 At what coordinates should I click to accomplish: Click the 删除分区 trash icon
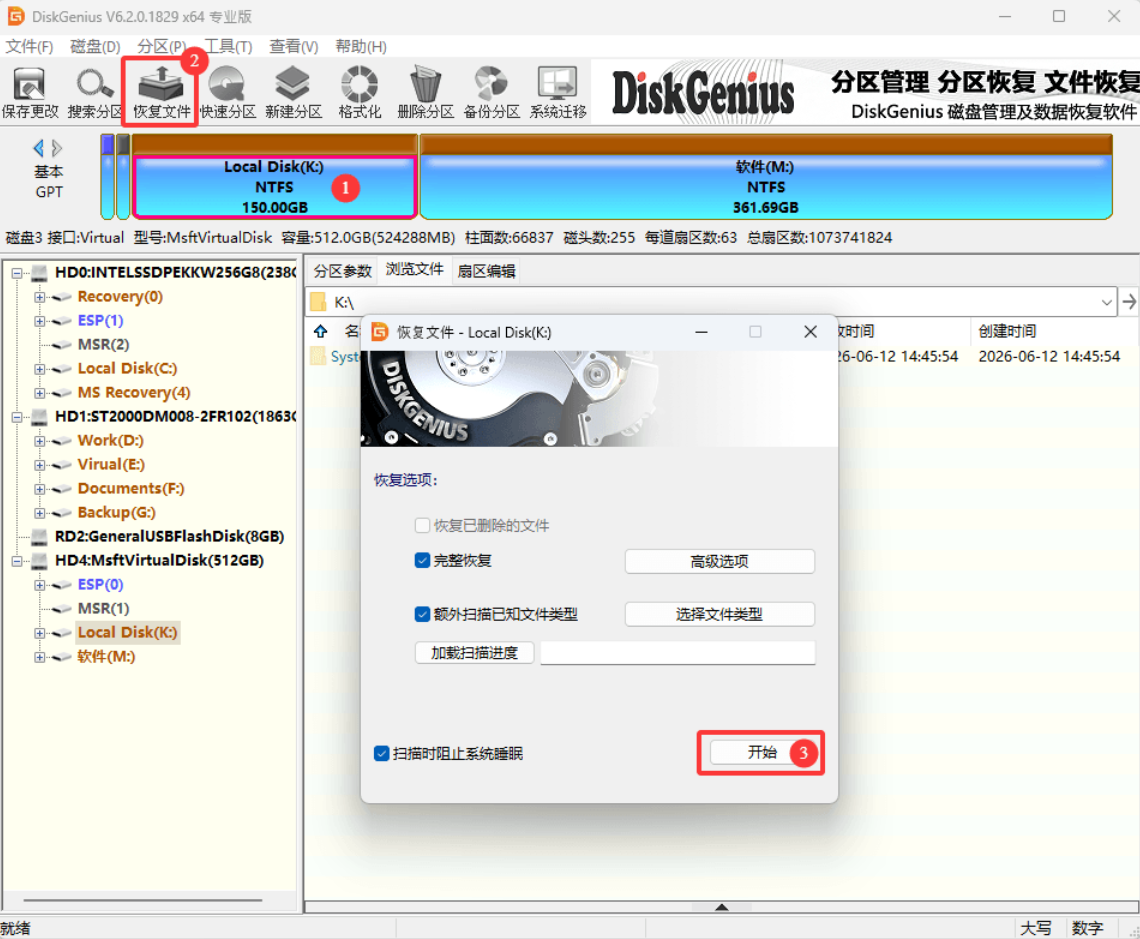425,92
